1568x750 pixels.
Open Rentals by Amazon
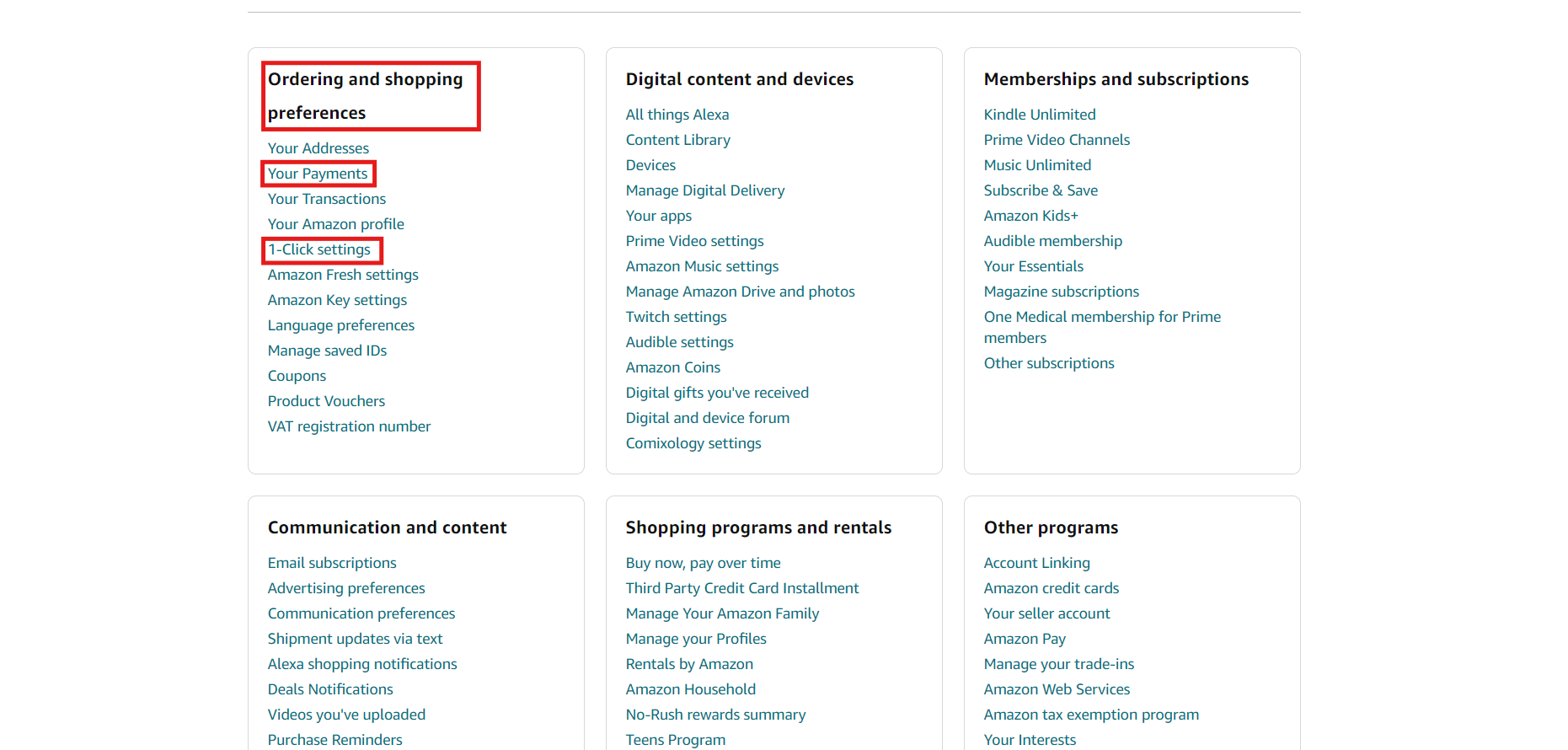click(x=689, y=664)
